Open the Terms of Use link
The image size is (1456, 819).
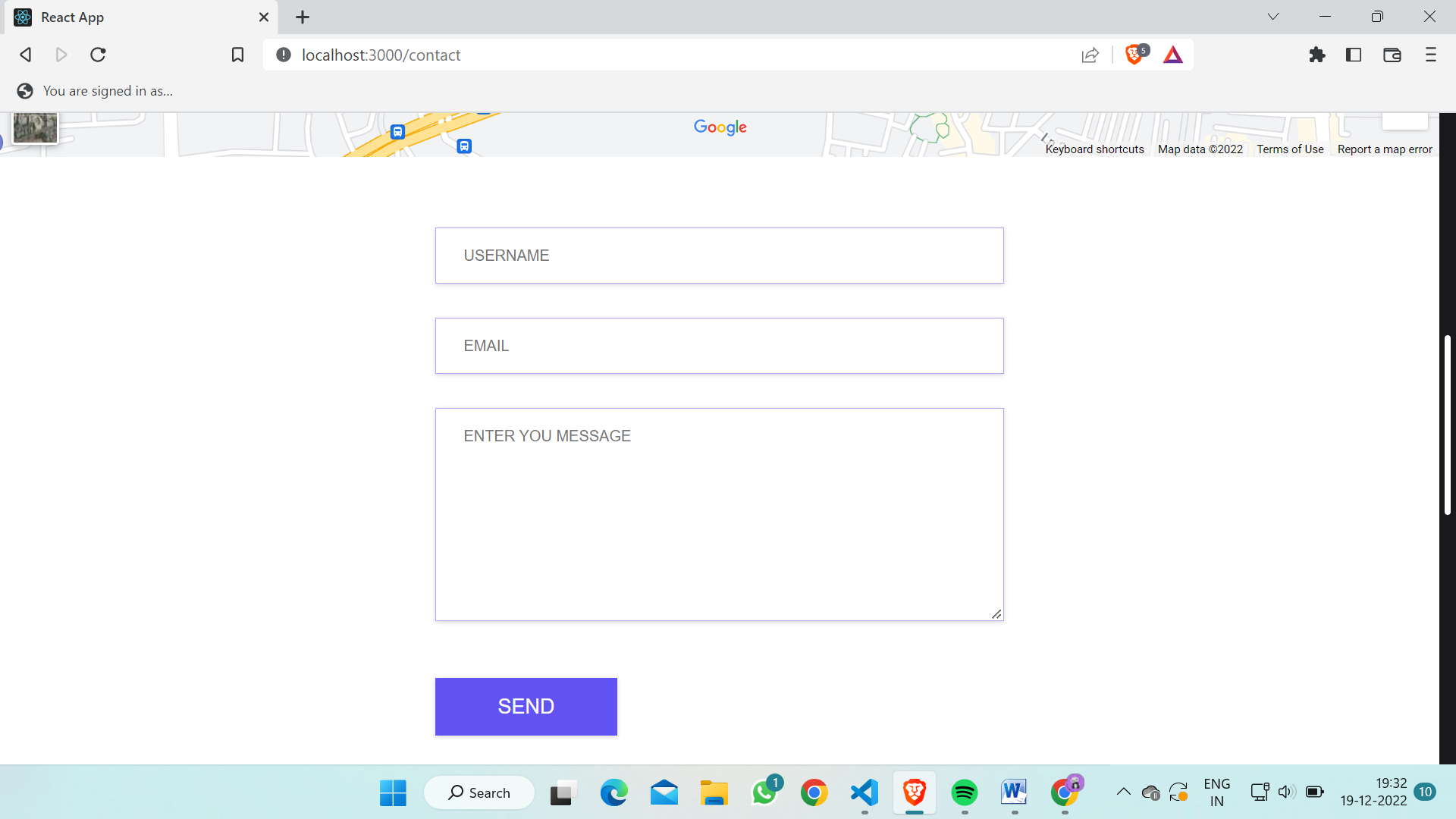point(1290,149)
